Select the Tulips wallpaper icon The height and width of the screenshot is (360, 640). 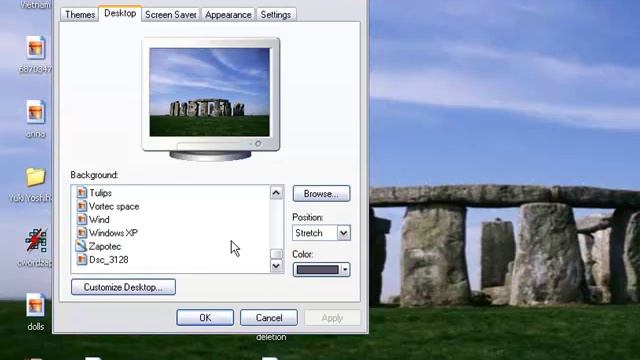click(x=82, y=193)
